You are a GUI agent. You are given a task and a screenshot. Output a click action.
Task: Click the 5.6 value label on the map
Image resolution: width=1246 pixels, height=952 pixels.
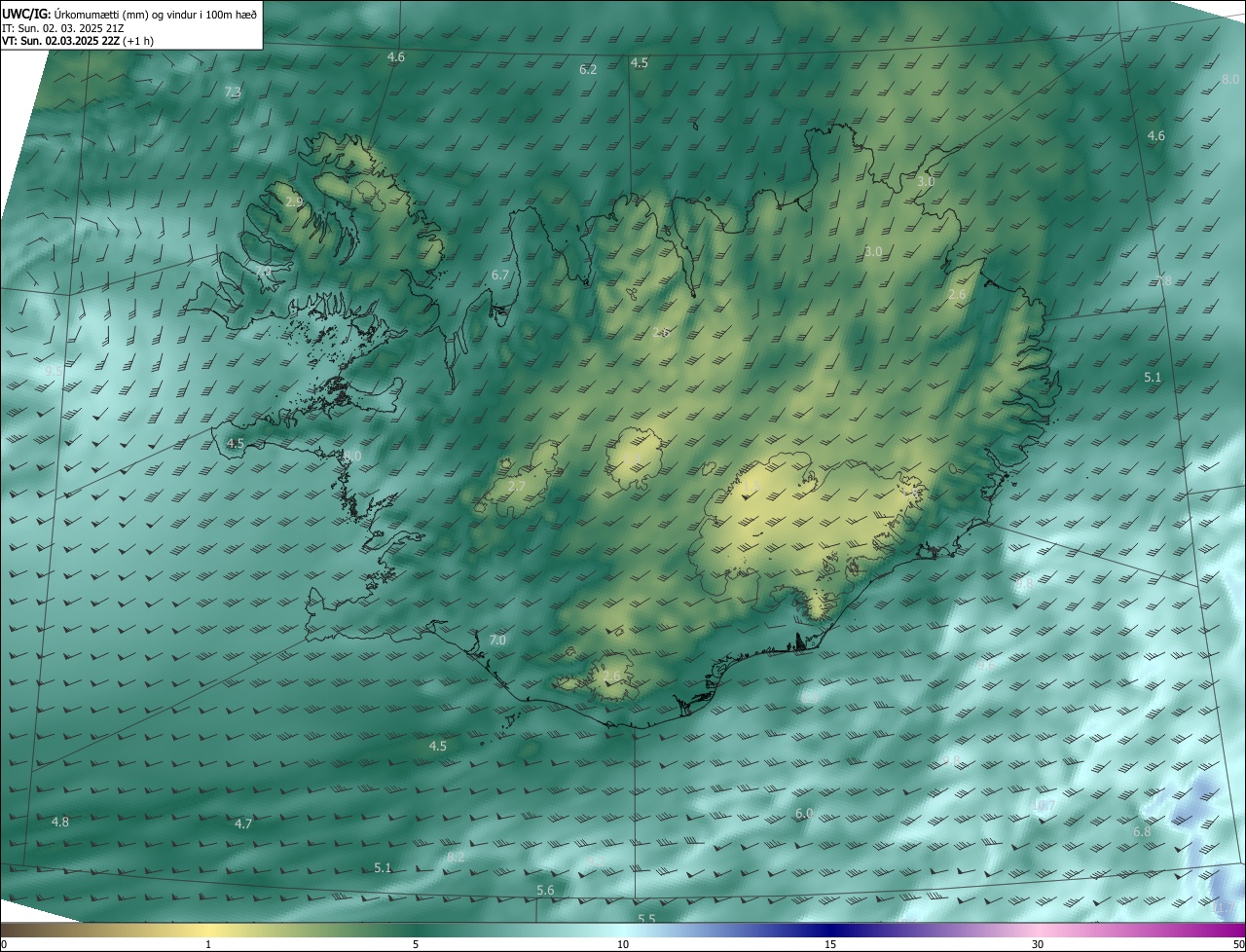(545, 891)
